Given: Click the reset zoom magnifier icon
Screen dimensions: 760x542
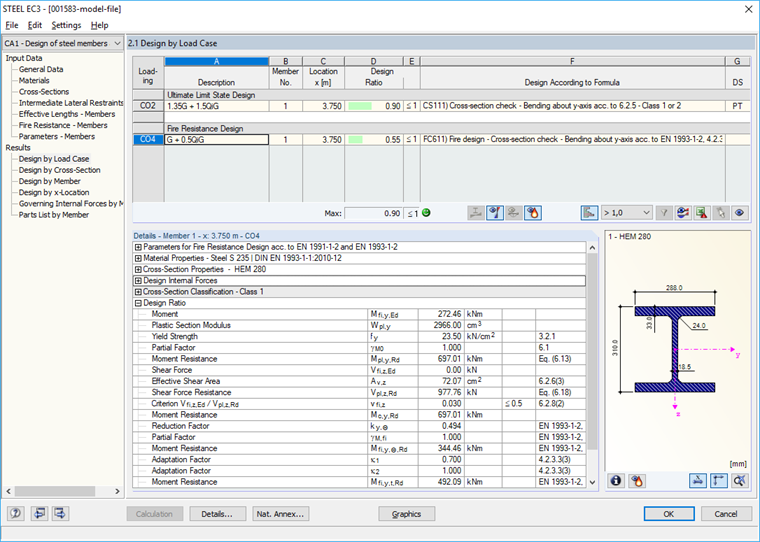Looking at the screenshot, I should [740, 481].
